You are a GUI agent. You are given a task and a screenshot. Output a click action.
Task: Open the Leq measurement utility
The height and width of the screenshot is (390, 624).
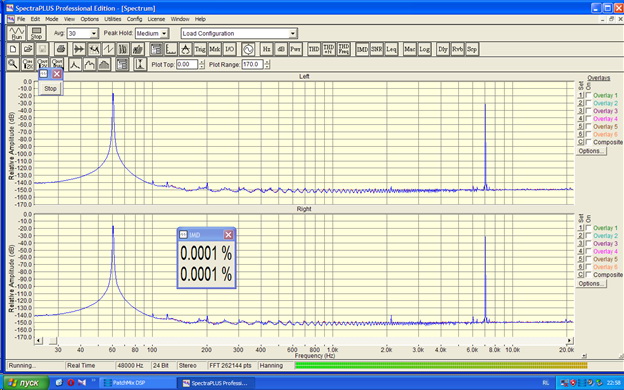(x=391, y=49)
